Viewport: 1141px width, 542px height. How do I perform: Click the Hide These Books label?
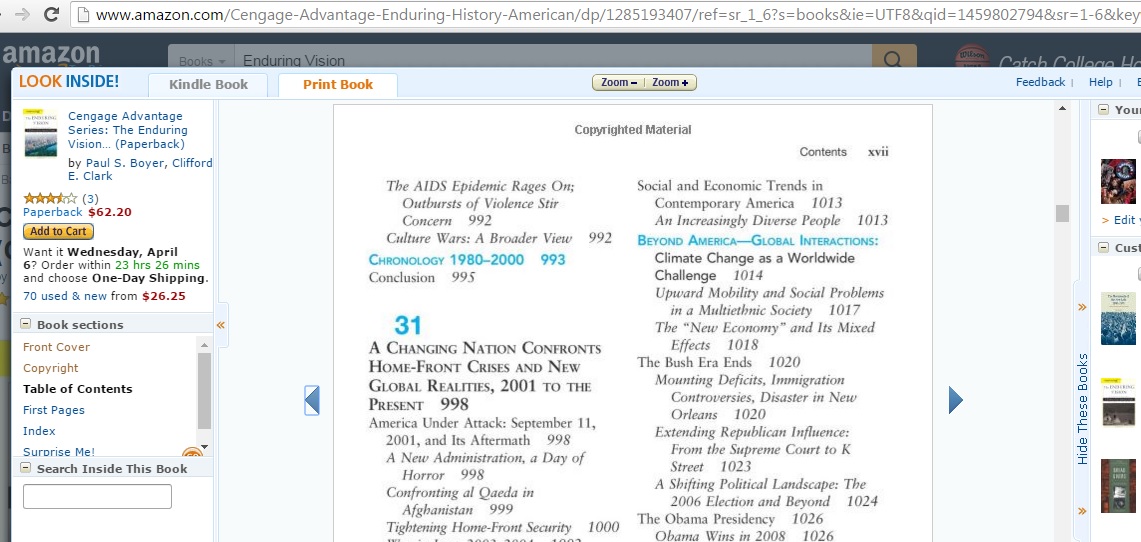pos(1082,409)
